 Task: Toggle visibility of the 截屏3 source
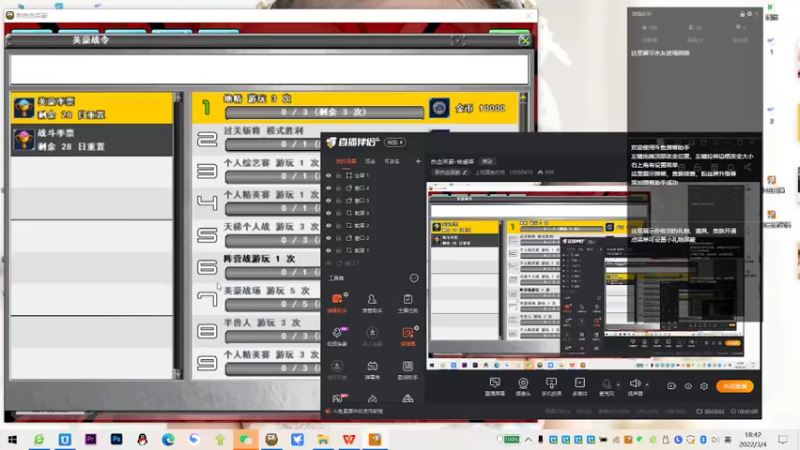[x=329, y=213]
